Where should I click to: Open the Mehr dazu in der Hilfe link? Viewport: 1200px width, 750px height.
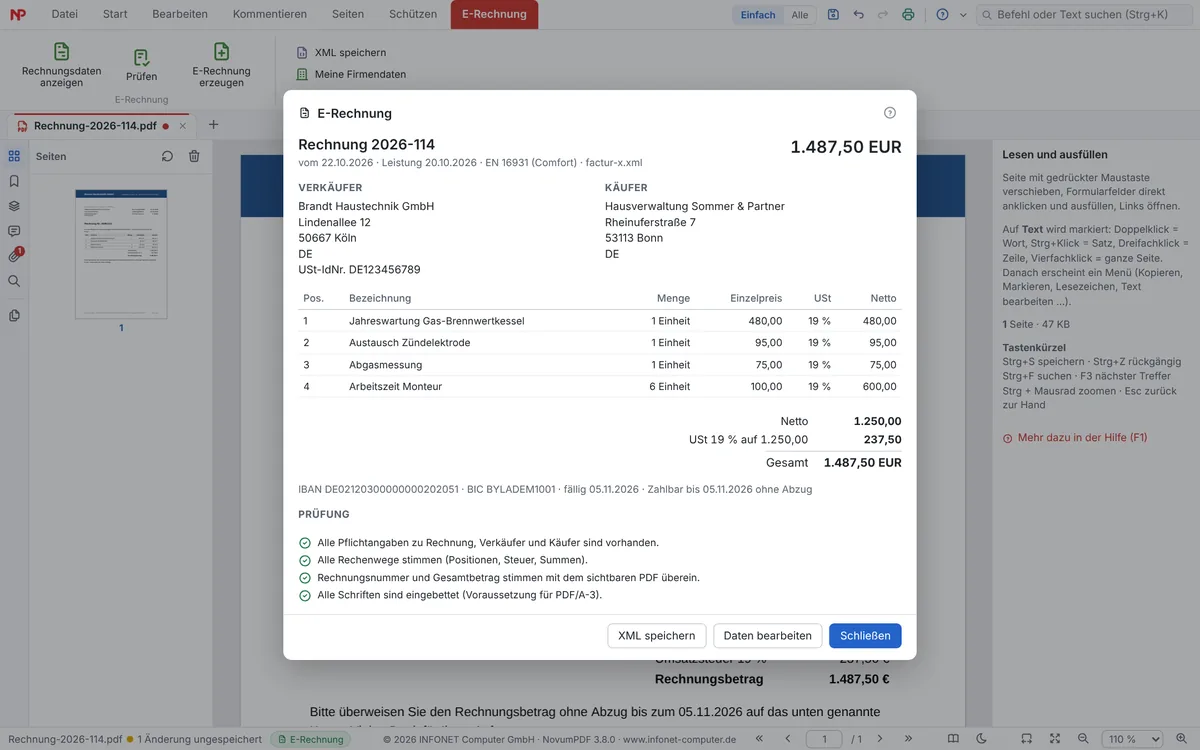(x=1075, y=438)
